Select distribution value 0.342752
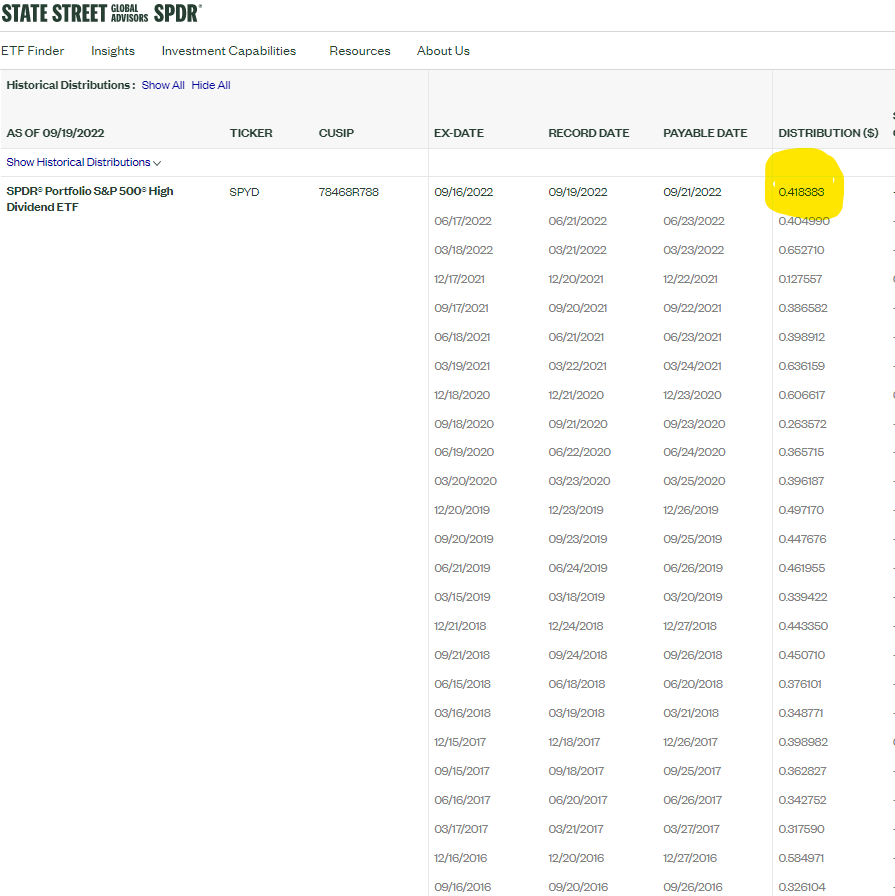 pyautogui.click(x=802, y=801)
